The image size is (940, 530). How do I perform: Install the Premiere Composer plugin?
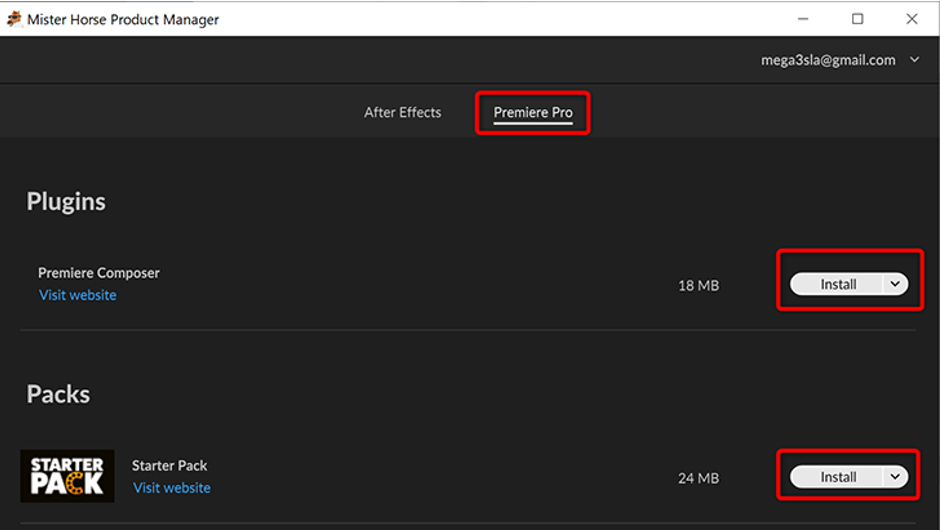[837, 284]
